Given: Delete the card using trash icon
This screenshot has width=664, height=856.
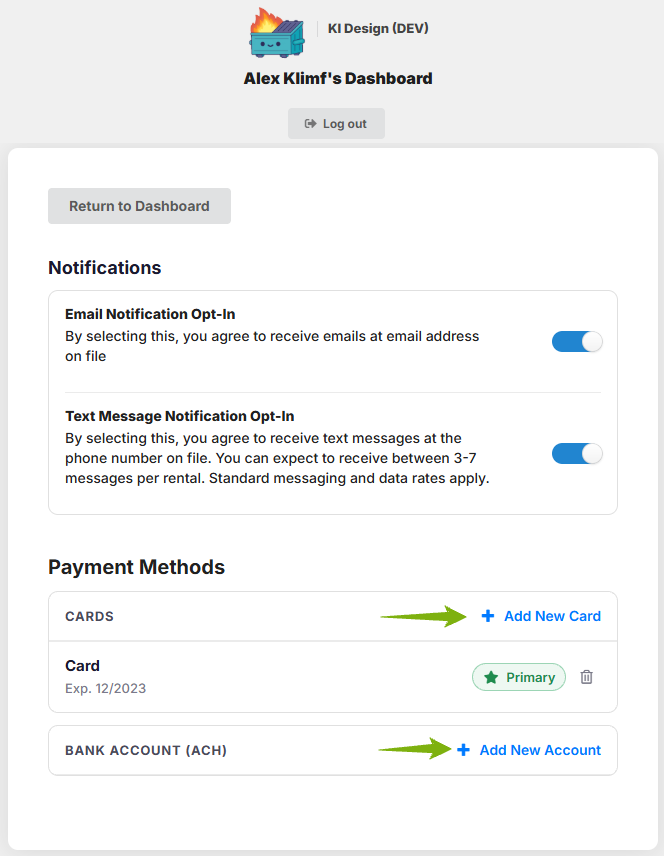Looking at the screenshot, I should click(586, 677).
